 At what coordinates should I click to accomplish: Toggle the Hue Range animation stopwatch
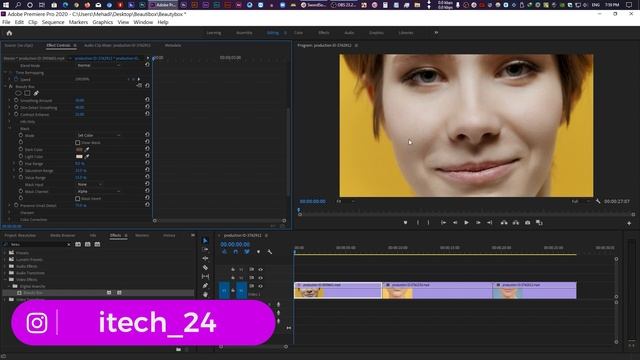click(x=20, y=163)
